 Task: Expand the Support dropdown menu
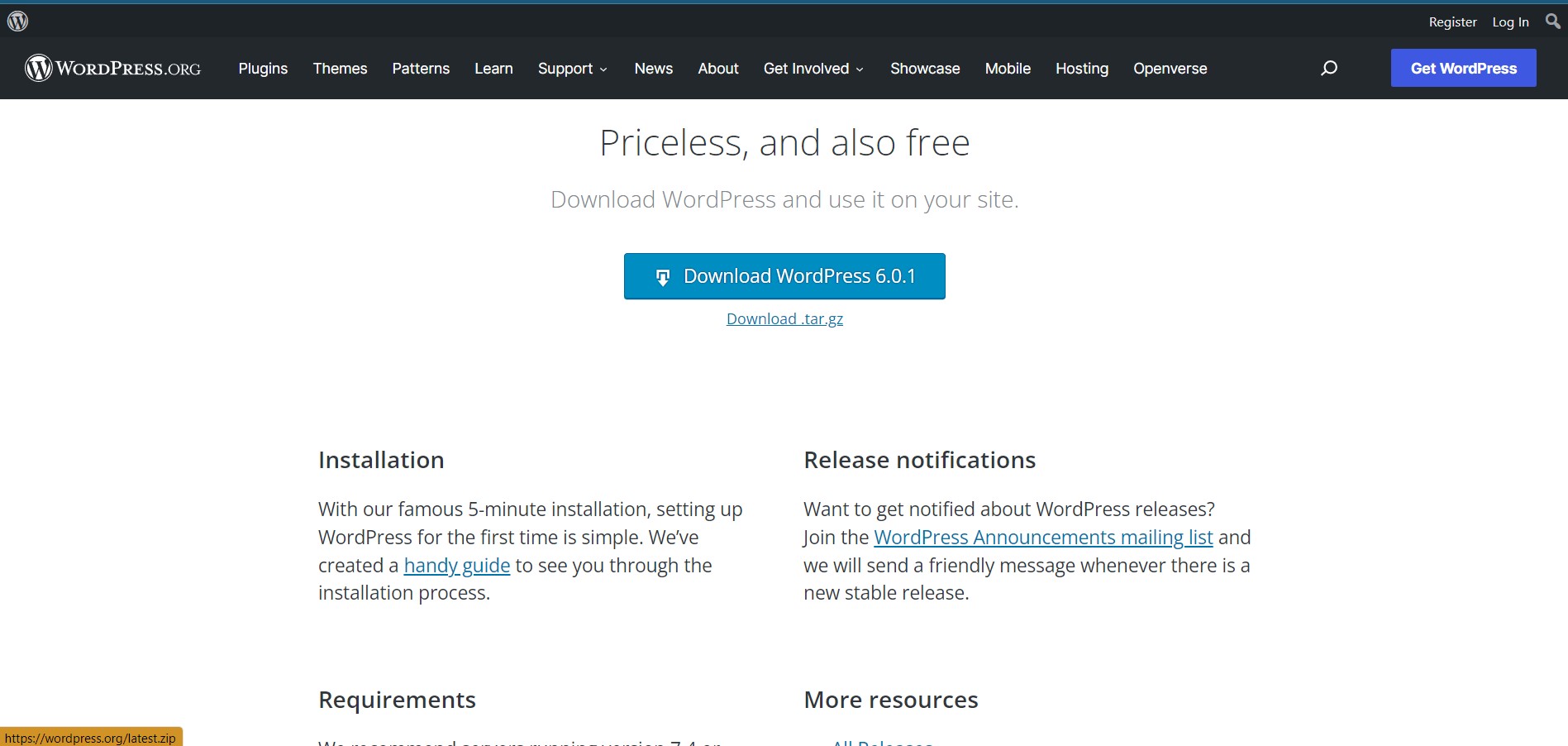tap(572, 69)
